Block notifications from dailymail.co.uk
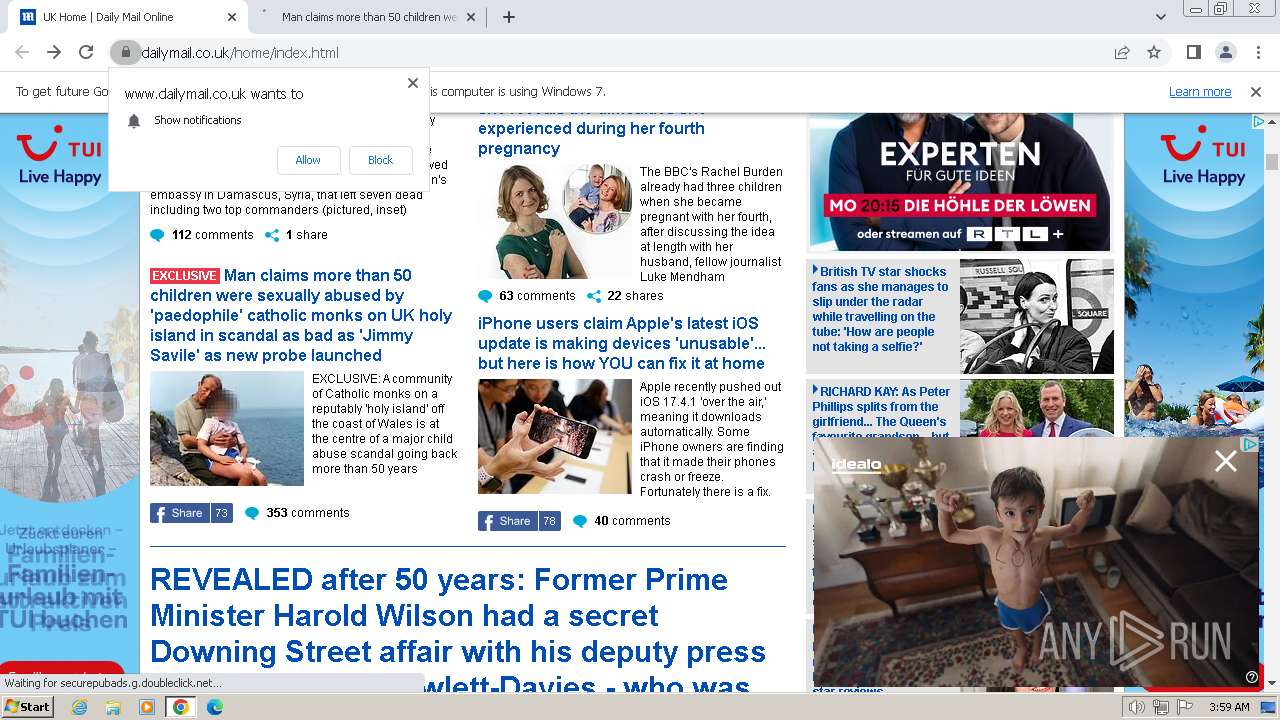This screenshot has width=1280, height=720. [x=380, y=160]
